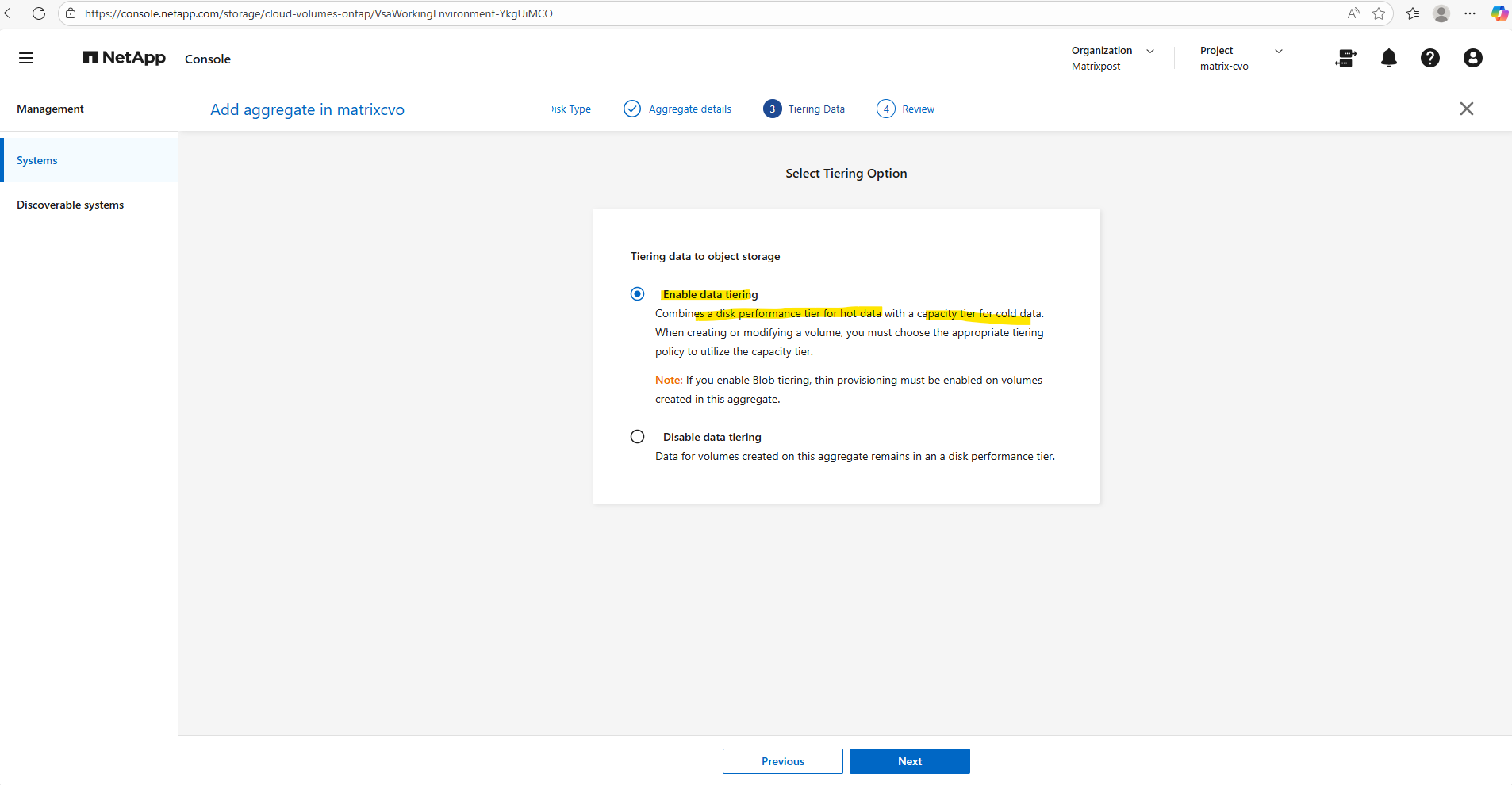1512x785 pixels.
Task: Open the notifications bell
Action: [1388, 58]
